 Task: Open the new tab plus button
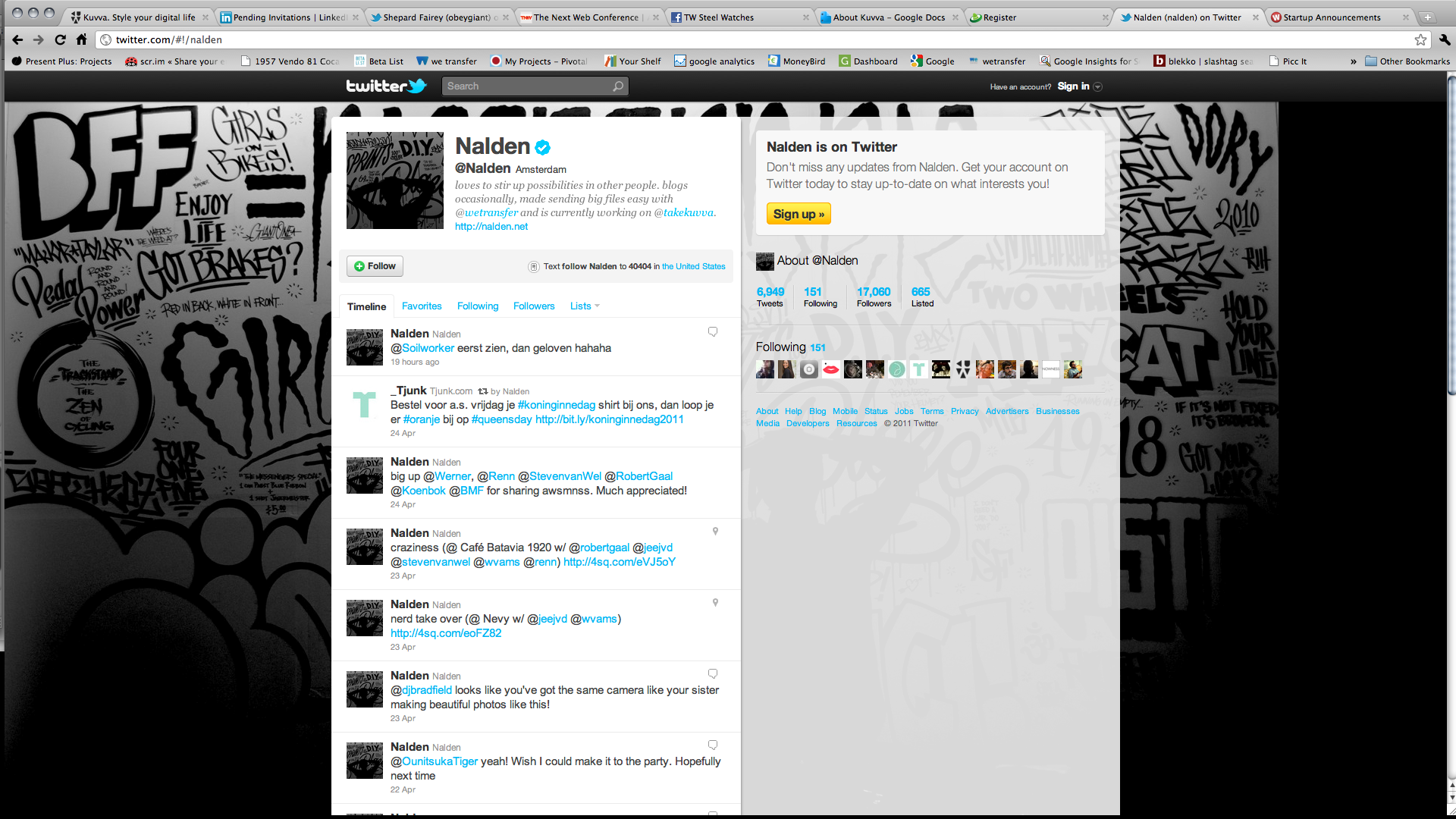point(1427,17)
